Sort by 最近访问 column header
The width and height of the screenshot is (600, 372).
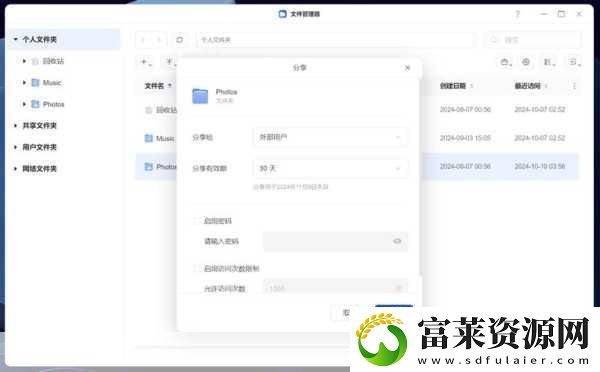pos(527,86)
